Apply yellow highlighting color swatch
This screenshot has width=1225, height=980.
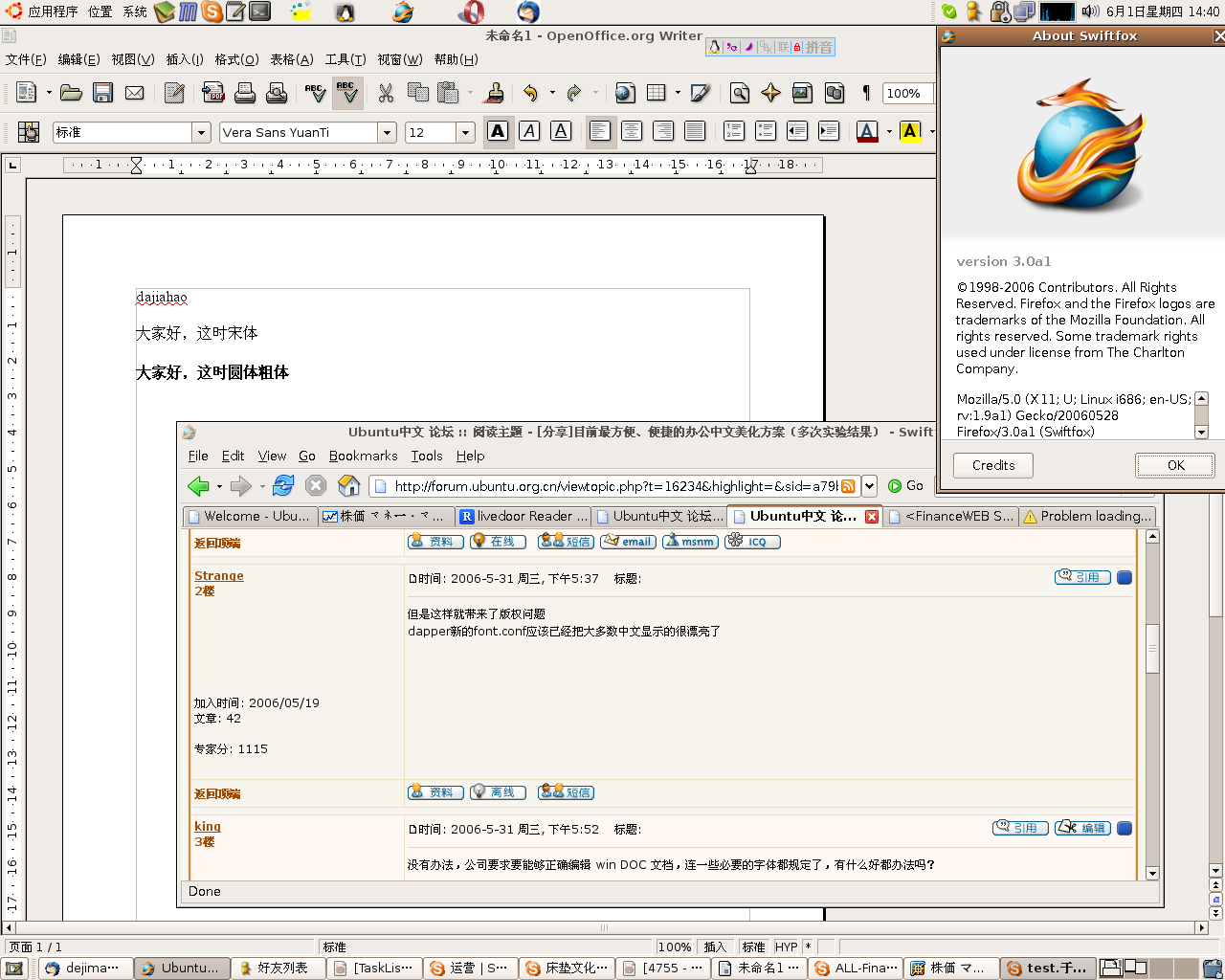[x=910, y=131]
